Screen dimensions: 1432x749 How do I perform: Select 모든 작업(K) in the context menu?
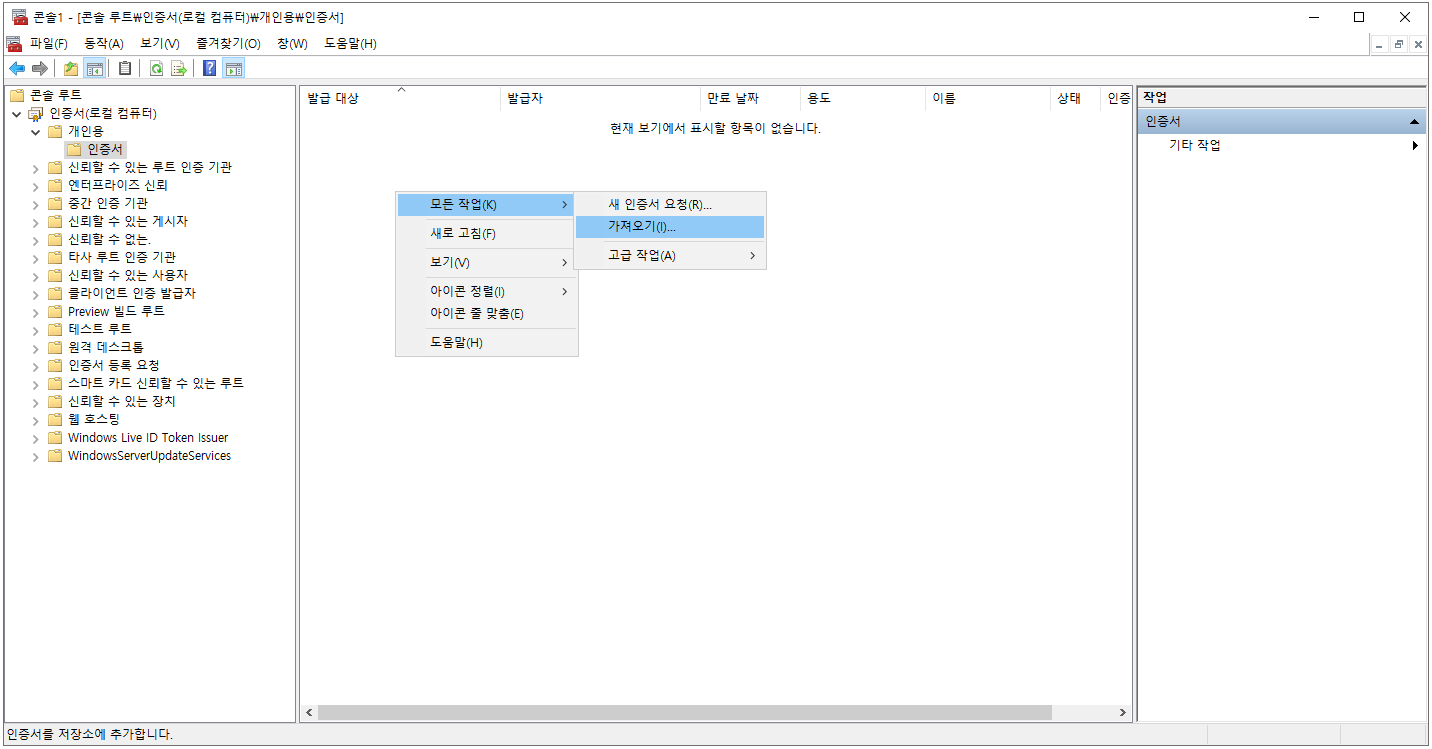486,204
